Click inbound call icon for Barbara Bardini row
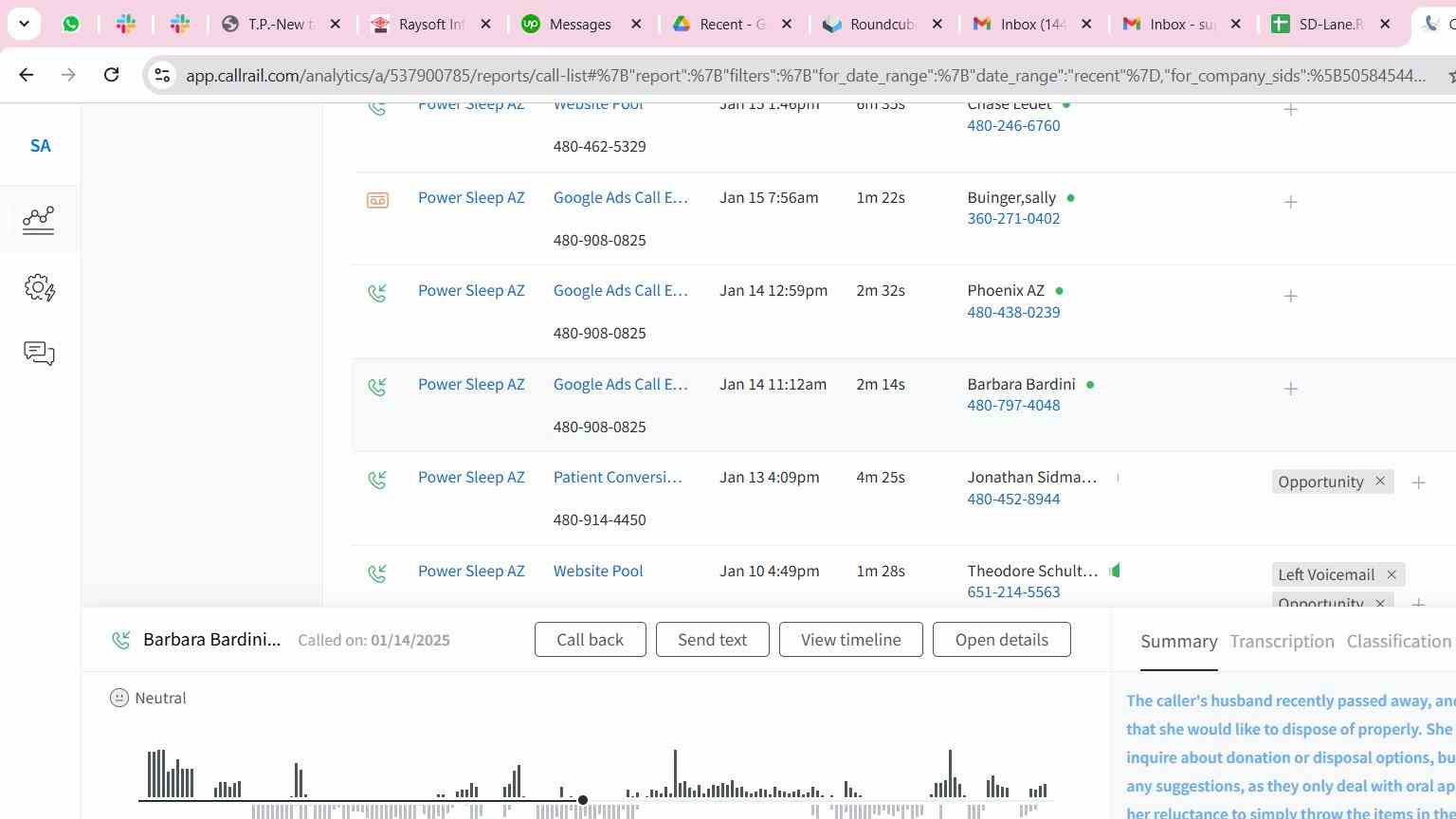This screenshot has height=819, width=1456. 377,387
